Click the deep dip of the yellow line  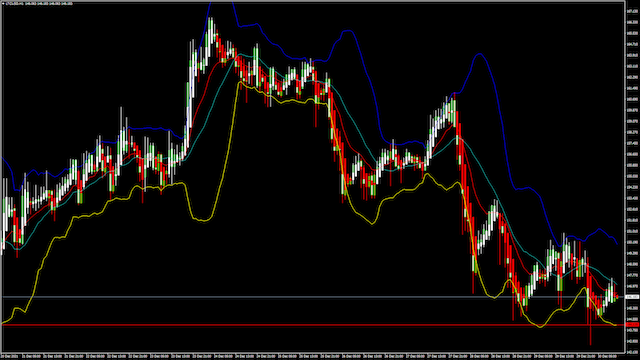pos(203,220)
